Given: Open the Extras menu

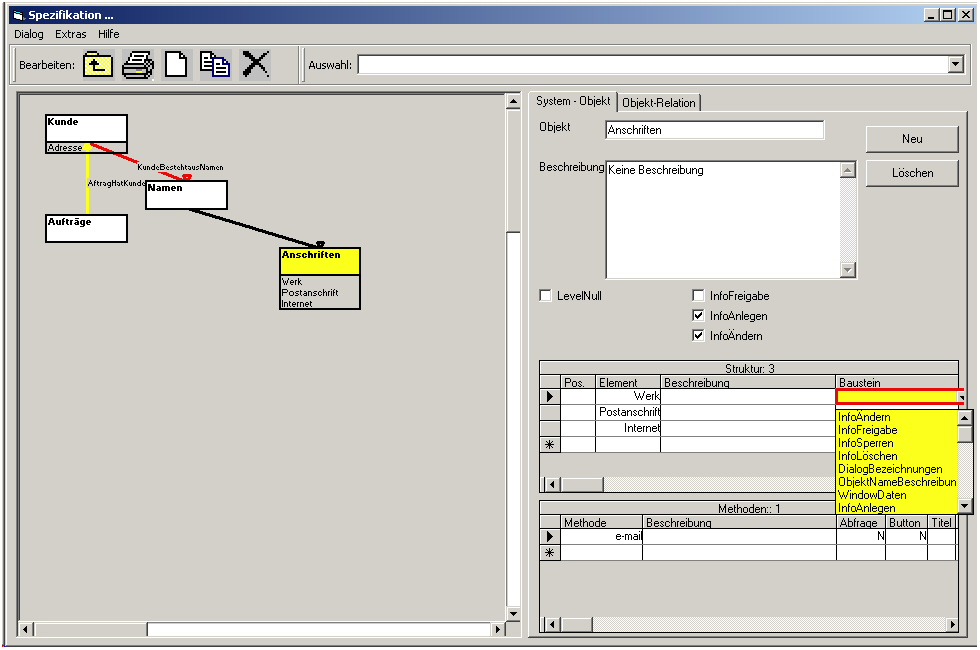Looking at the screenshot, I should [71, 34].
